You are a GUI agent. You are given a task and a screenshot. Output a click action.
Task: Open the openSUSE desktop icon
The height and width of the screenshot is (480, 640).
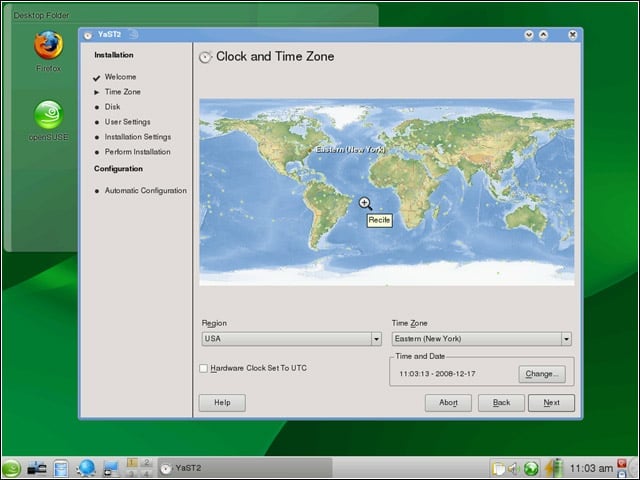pyautogui.click(x=49, y=115)
